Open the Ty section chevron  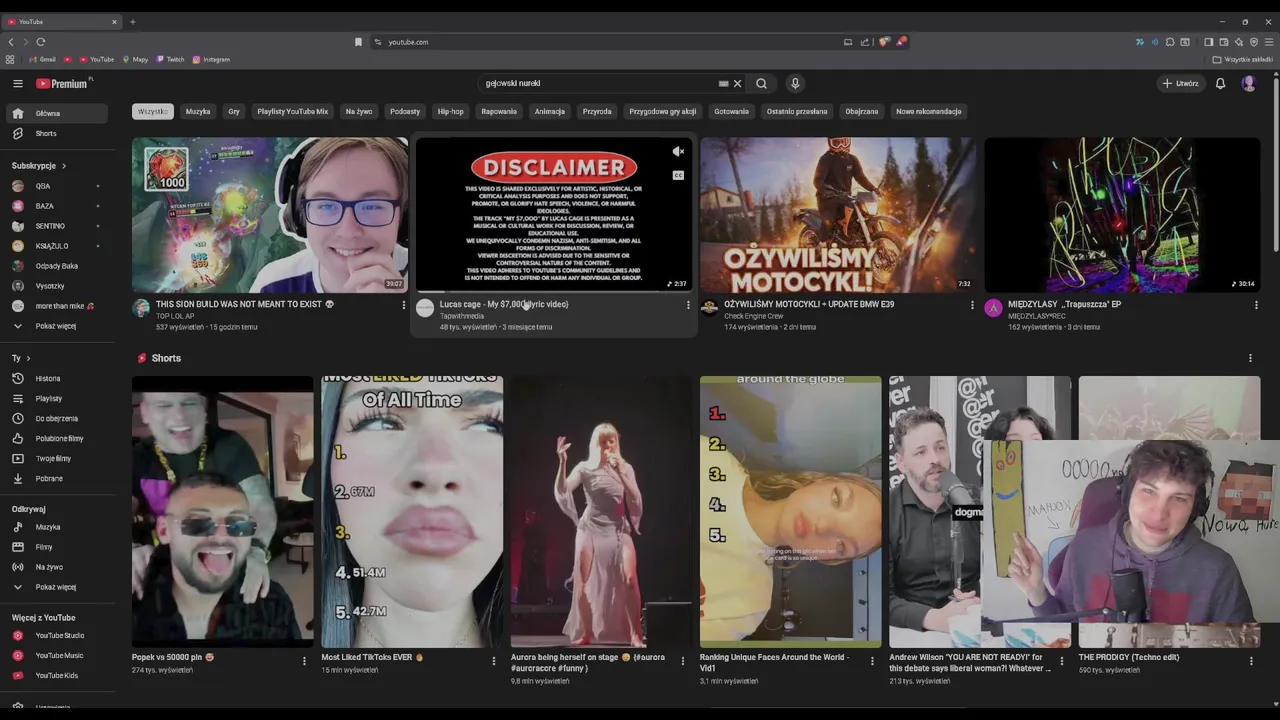pos(28,358)
